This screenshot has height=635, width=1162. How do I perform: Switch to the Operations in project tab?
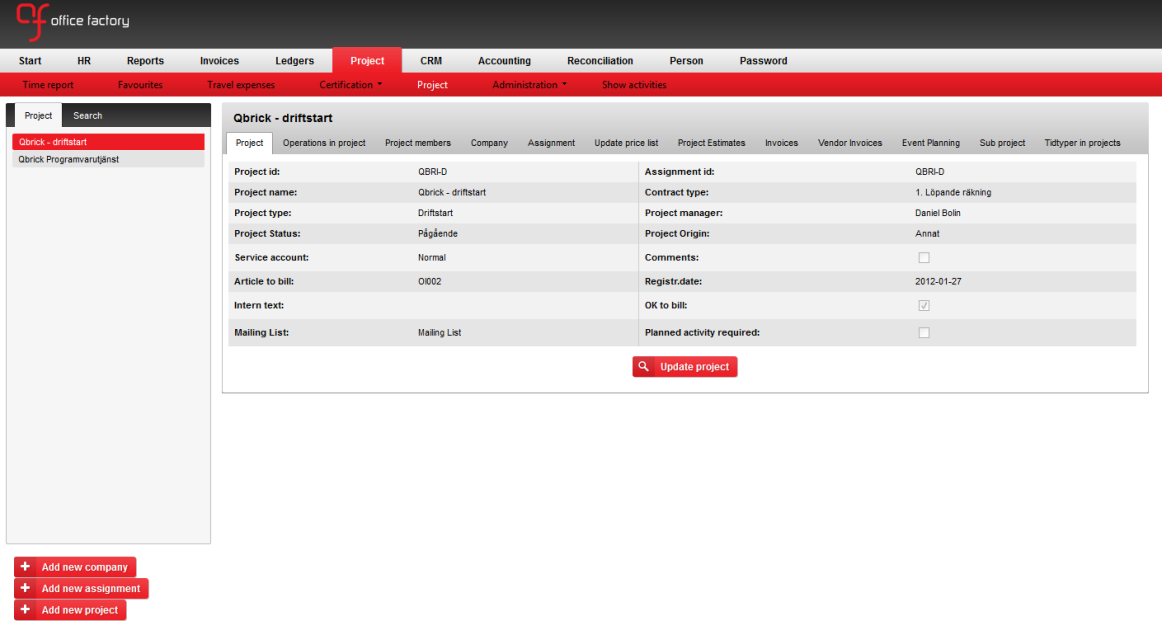click(x=324, y=143)
